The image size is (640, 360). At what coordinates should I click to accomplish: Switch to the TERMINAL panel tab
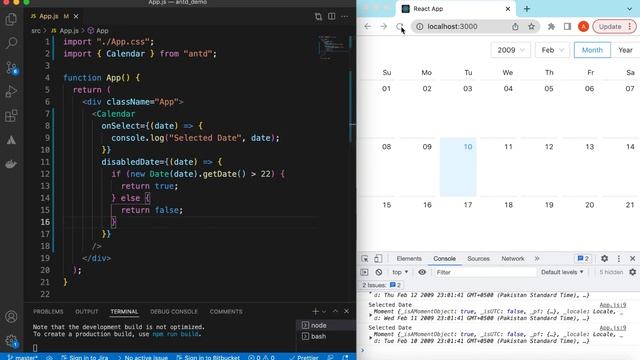click(x=124, y=311)
